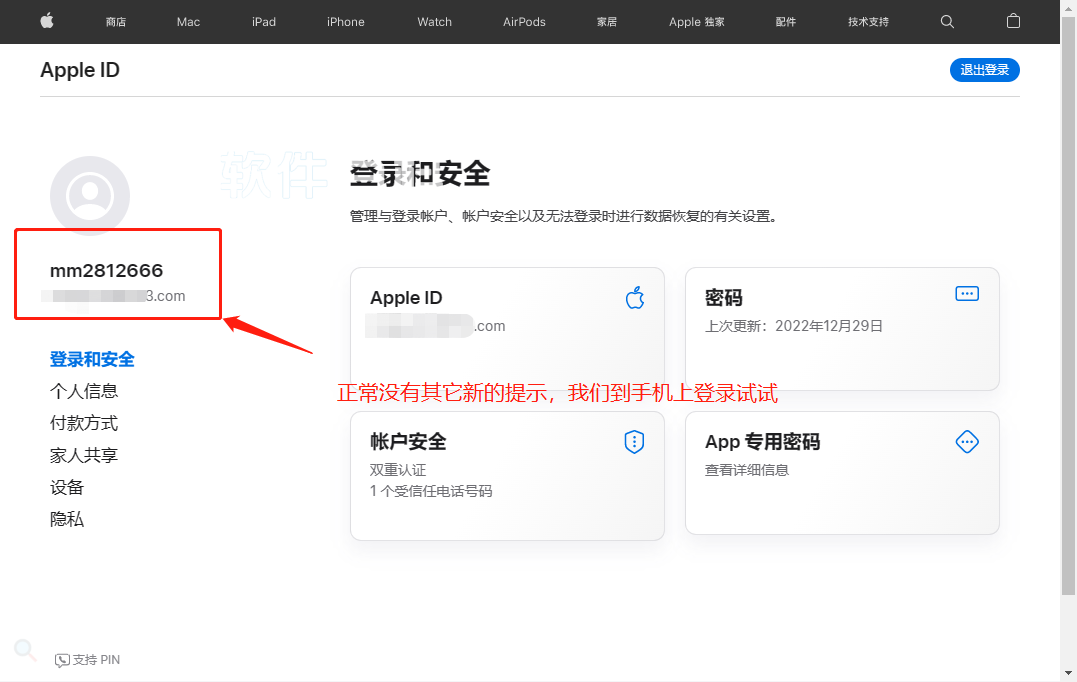
Task: Click the vertical page scrollbar
Action: tap(1068, 300)
